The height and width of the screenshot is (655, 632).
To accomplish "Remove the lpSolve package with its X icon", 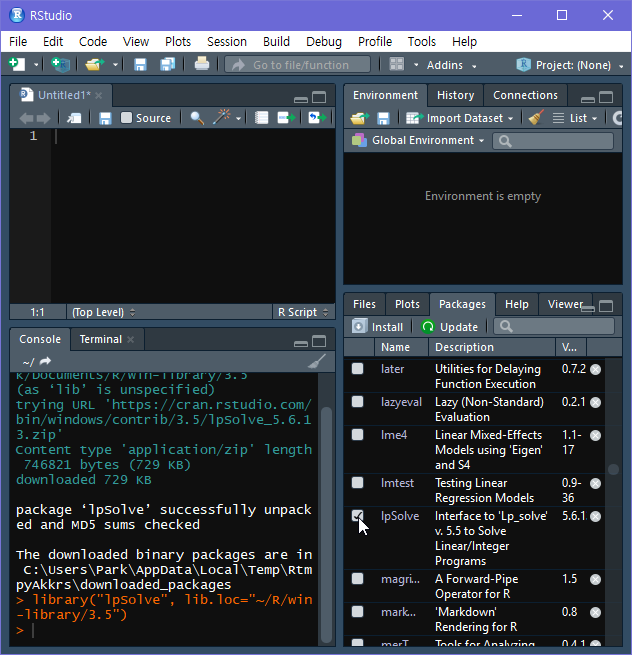I will [595, 517].
